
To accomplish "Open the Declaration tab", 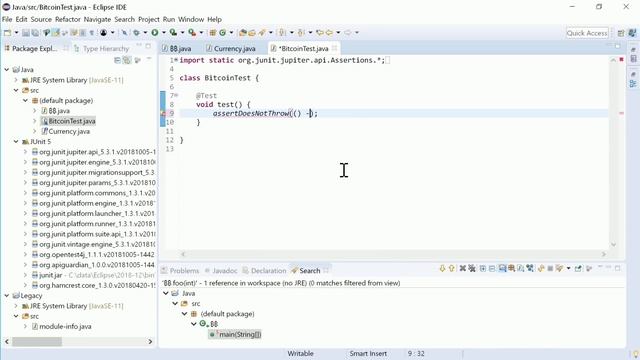I will (x=264, y=271).
